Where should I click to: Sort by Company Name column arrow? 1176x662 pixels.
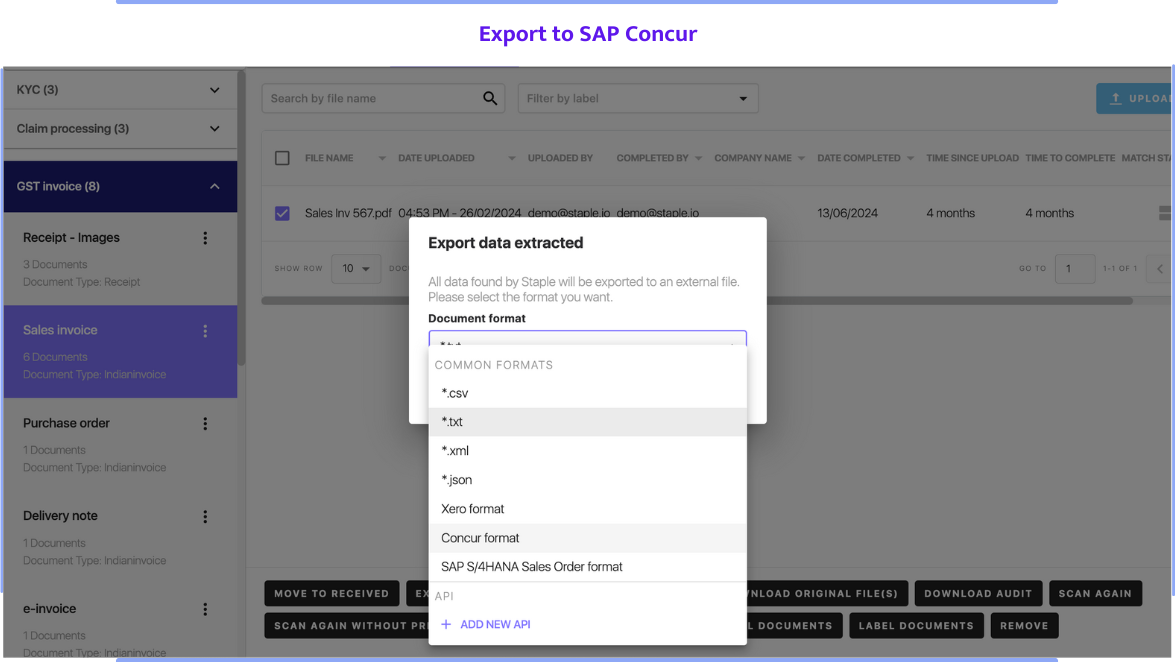point(801,158)
